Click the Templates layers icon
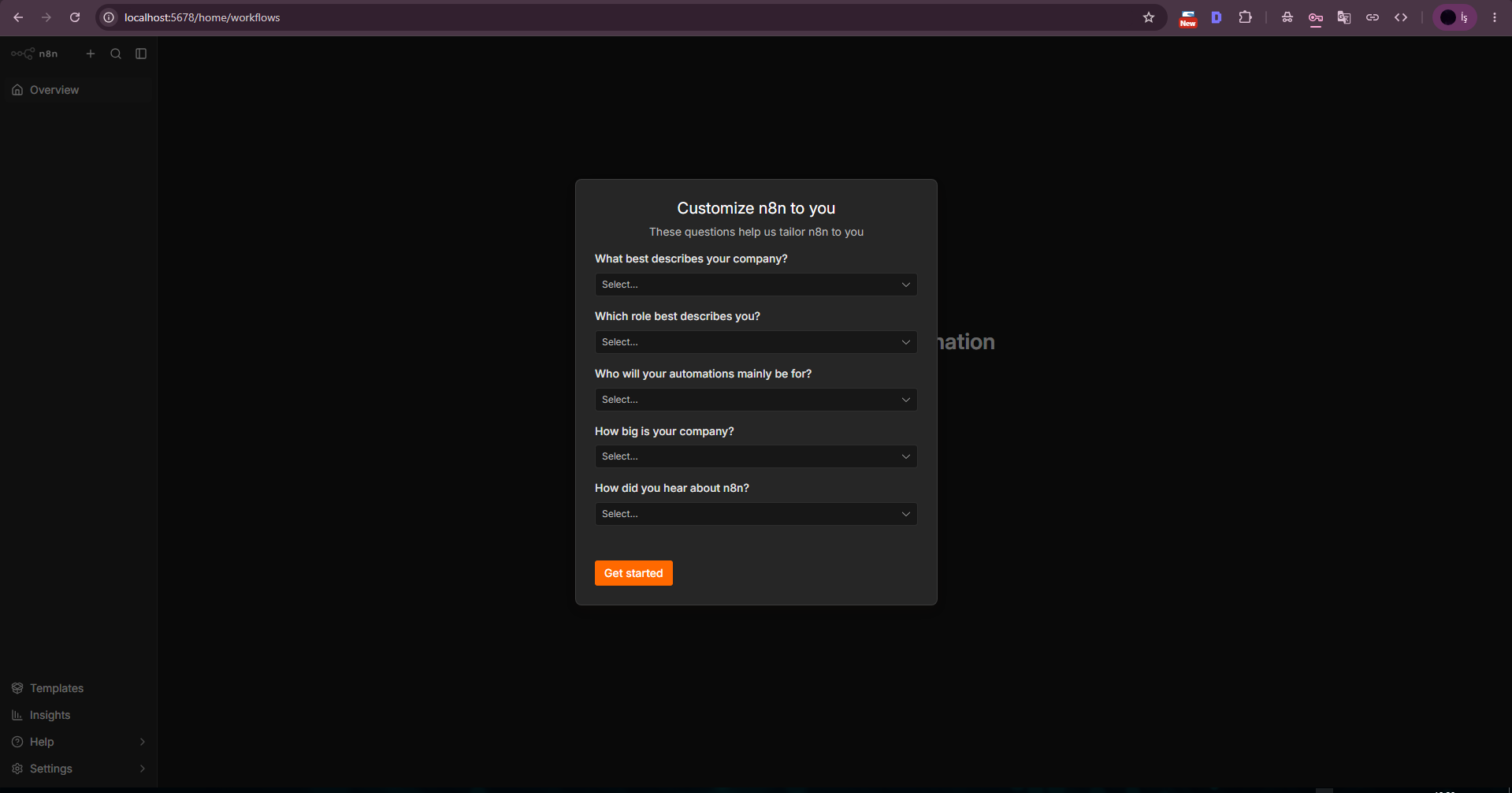Screen dimensions: 1512x793 click(17, 688)
